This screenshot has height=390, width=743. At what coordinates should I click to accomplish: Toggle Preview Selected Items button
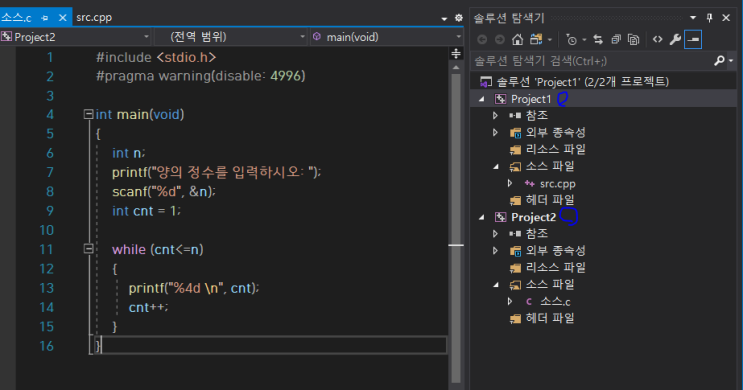coord(693,40)
